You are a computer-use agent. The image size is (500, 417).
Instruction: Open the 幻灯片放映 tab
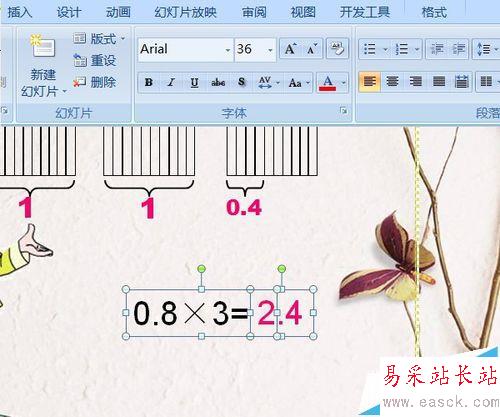185,13
